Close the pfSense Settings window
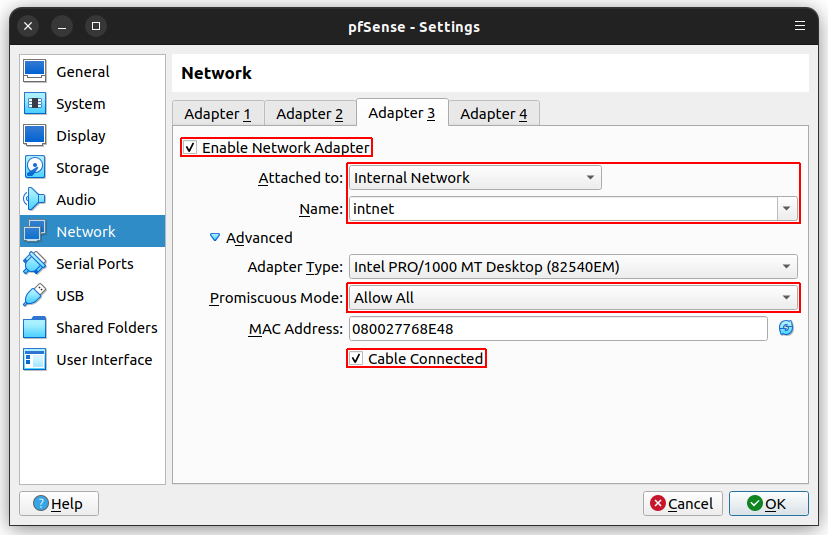Viewport: 828px width, 535px height. [x=28, y=26]
